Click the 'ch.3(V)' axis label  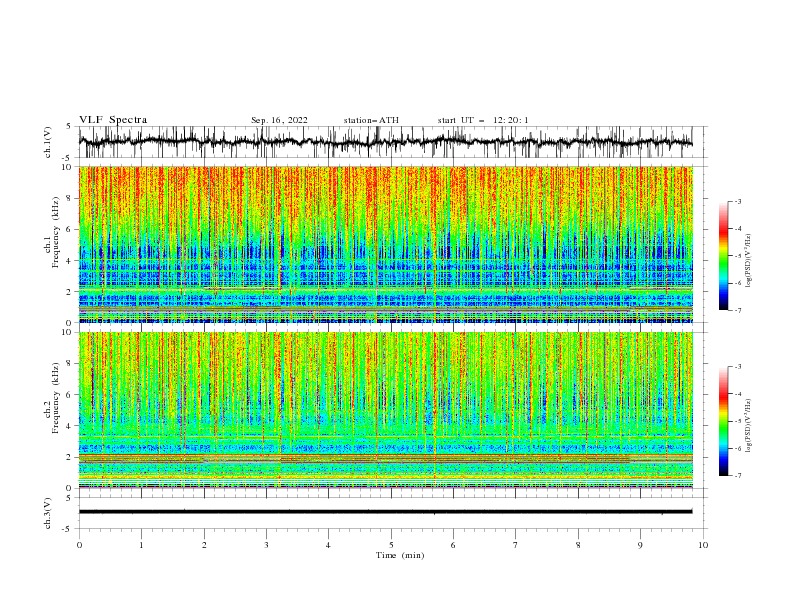point(48,513)
